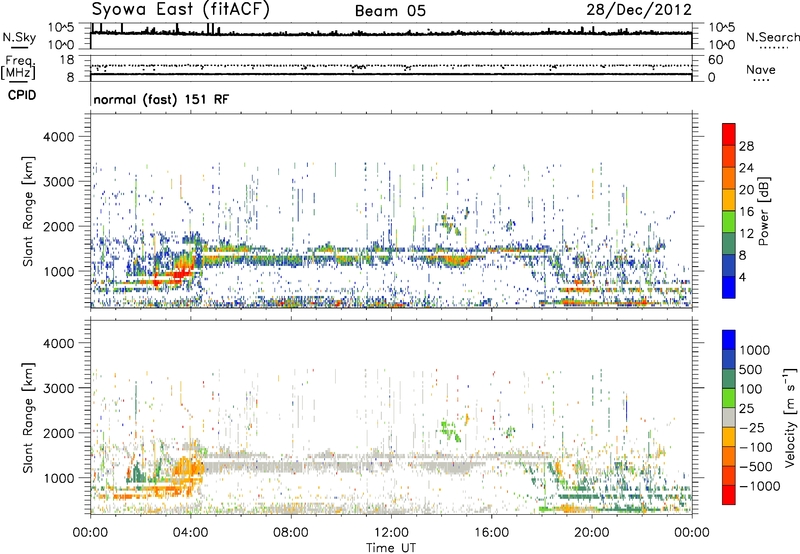Image resolution: width=800 pixels, height=554 pixels.
Task: Click the "Slant Range [km]" label of the Power panel
Action: click(28, 211)
